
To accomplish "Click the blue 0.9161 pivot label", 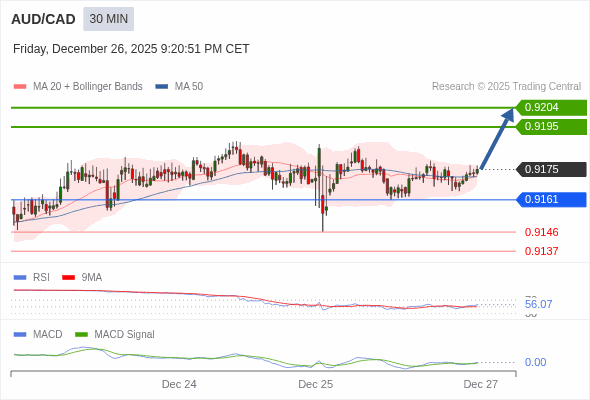I will (551, 199).
